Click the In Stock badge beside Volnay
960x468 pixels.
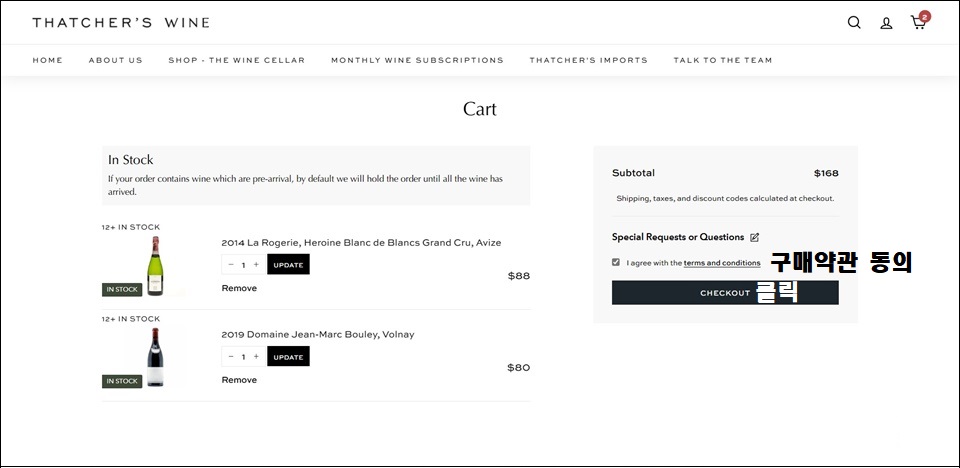point(122,381)
